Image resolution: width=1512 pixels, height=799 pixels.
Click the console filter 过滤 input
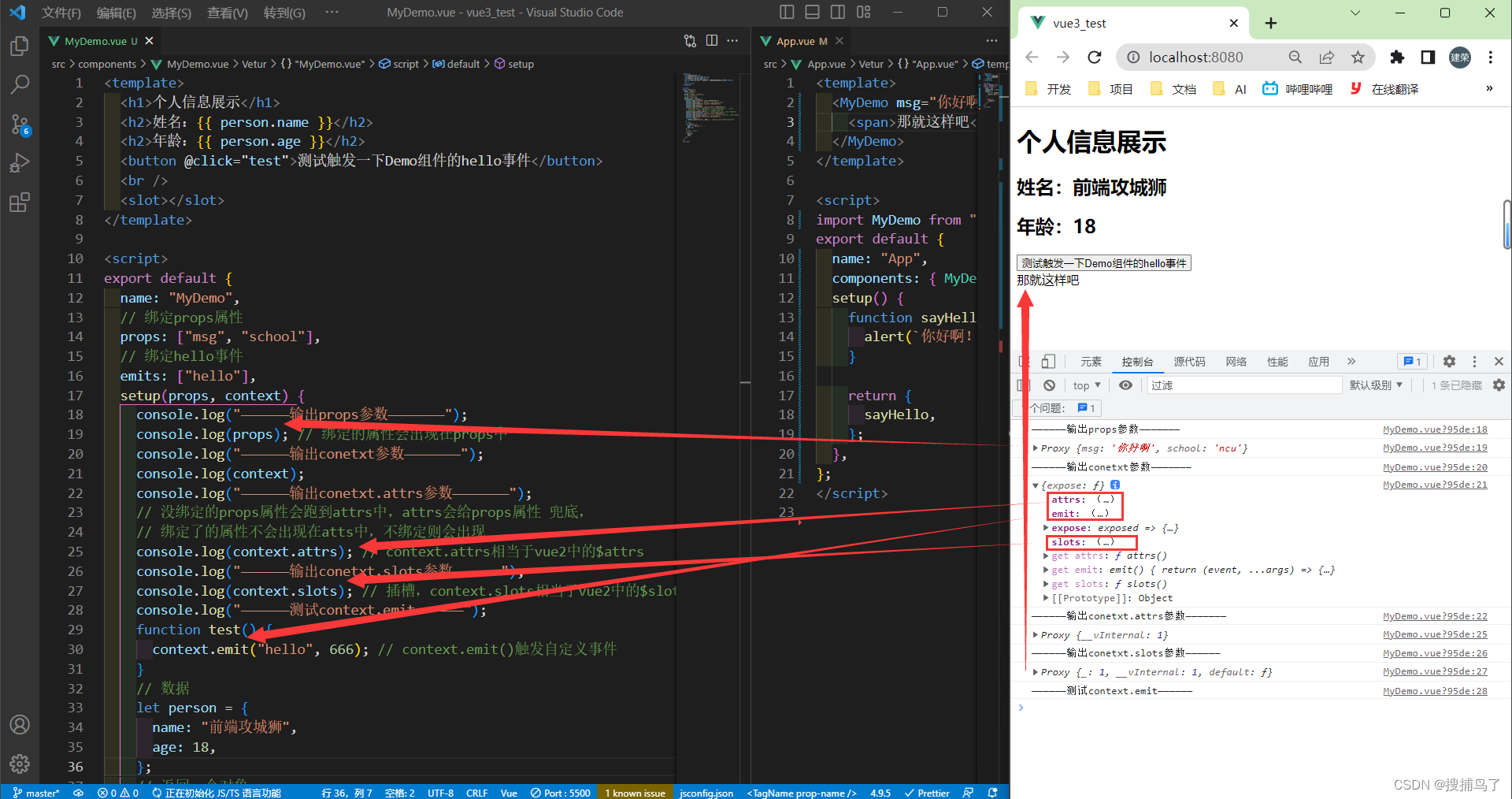1244,385
